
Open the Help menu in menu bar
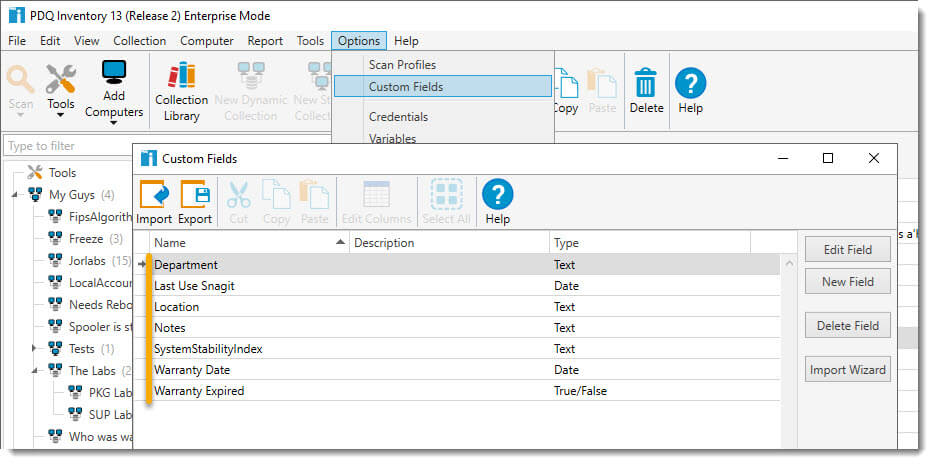point(406,40)
